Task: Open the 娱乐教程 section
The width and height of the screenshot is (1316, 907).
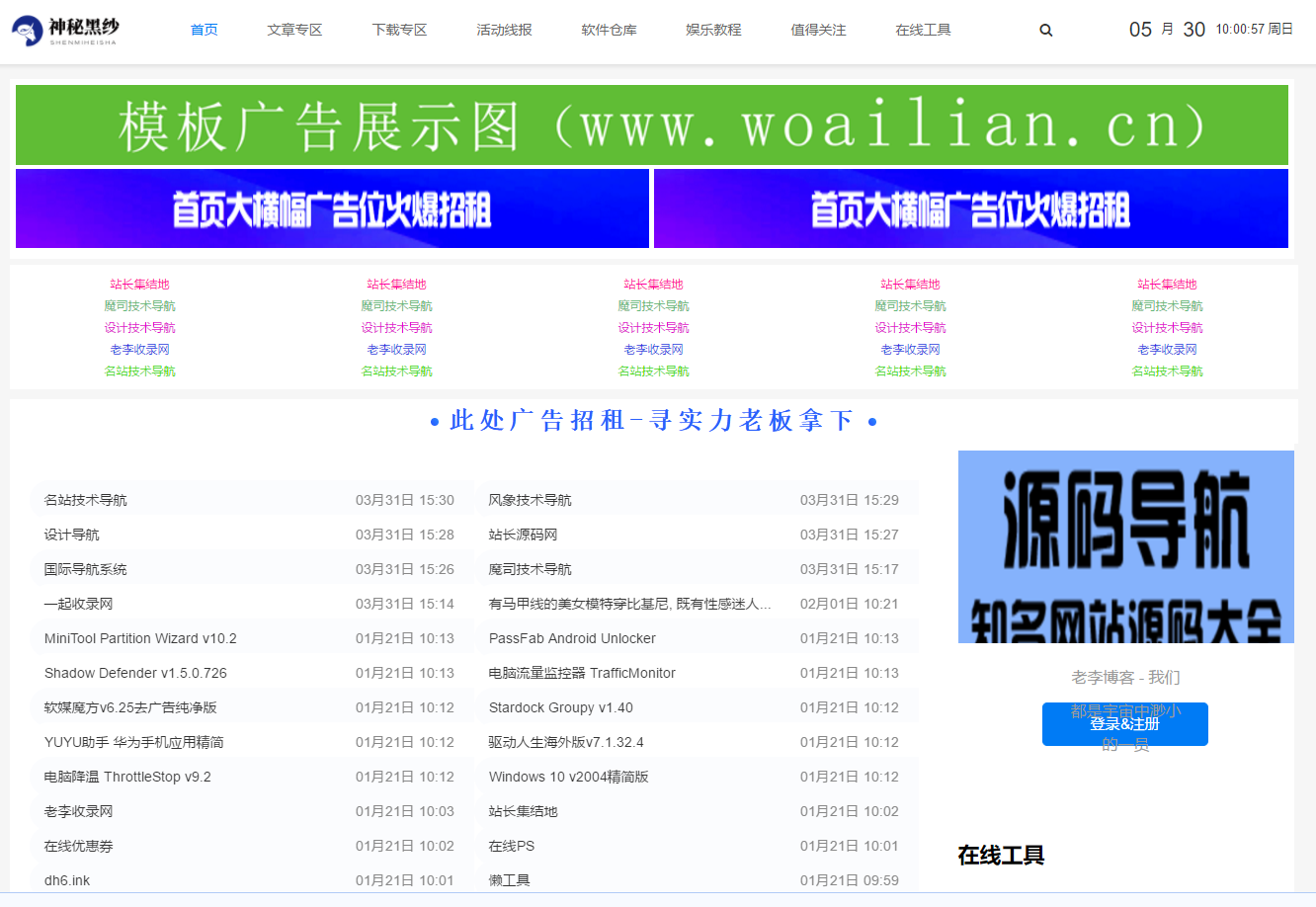Action: click(713, 30)
